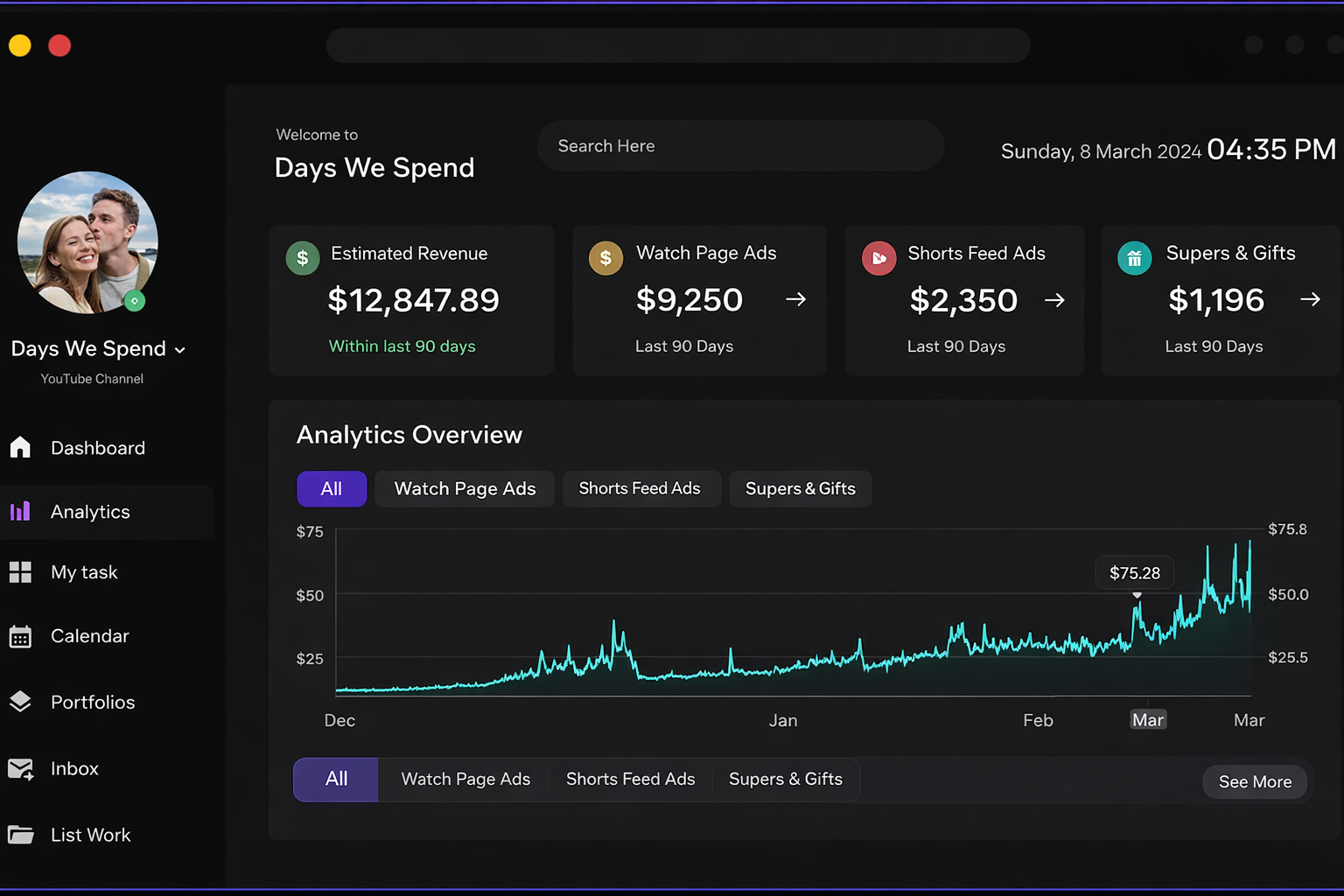Select Supers & Gifts filter above chart

click(x=800, y=489)
